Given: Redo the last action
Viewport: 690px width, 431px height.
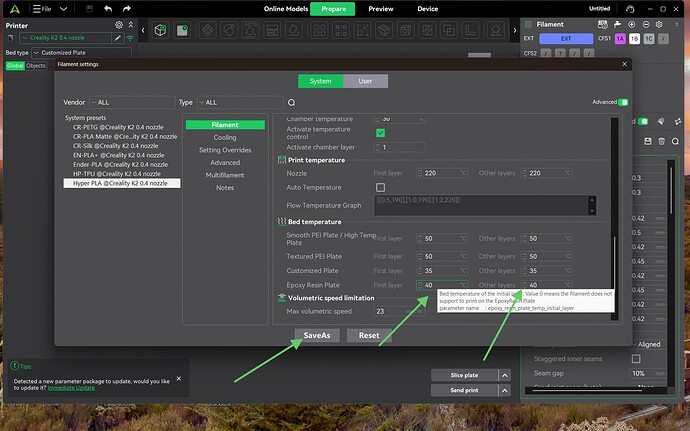Looking at the screenshot, I should [x=127, y=9].
